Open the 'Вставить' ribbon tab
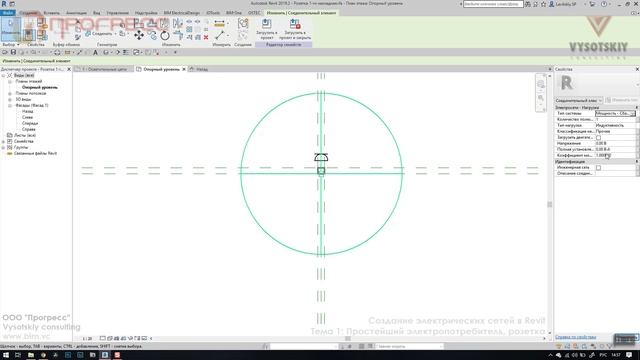This screenshot has width=640, height=360. pos(51,13)
